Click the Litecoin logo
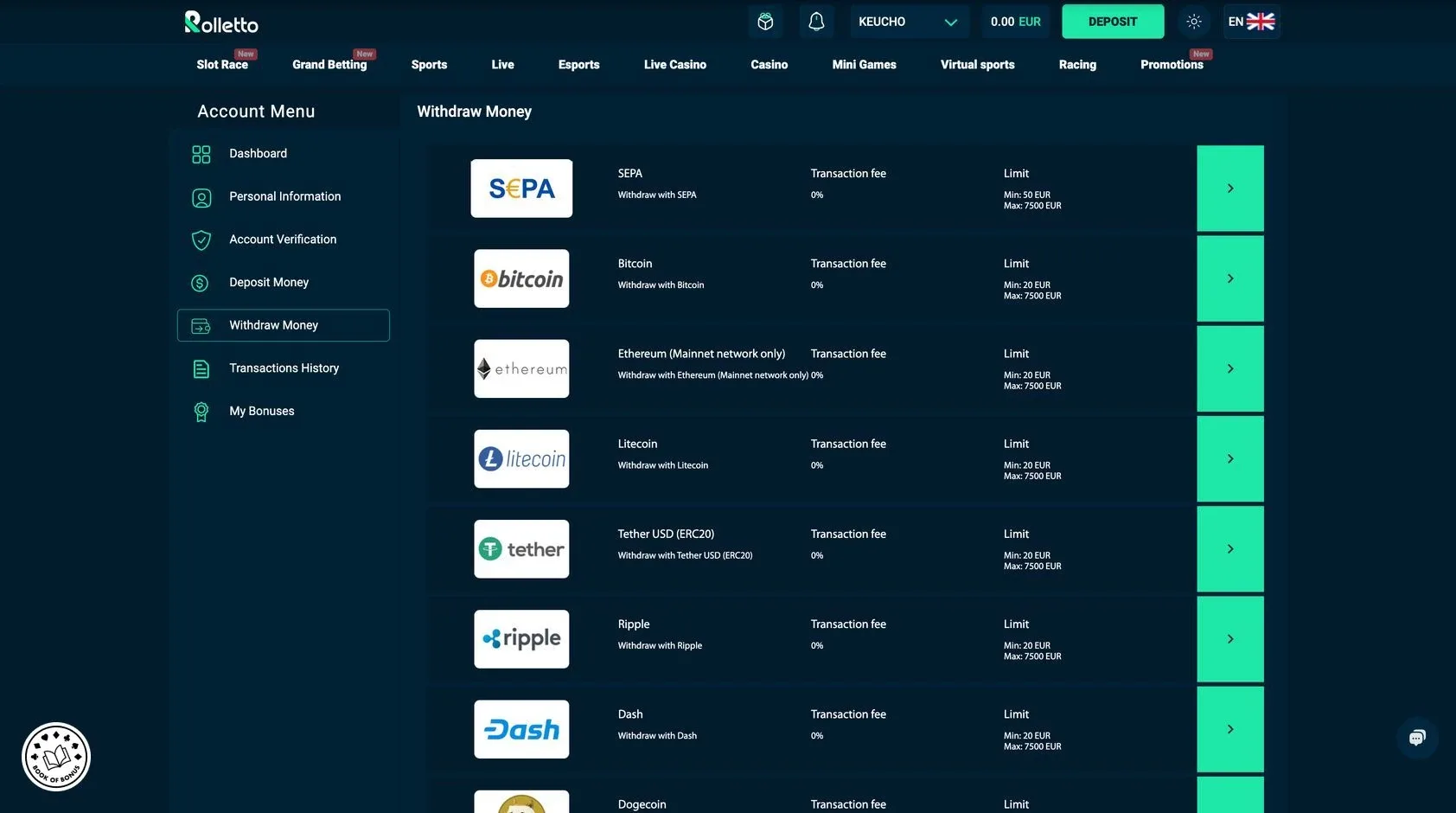 (521, 458)
